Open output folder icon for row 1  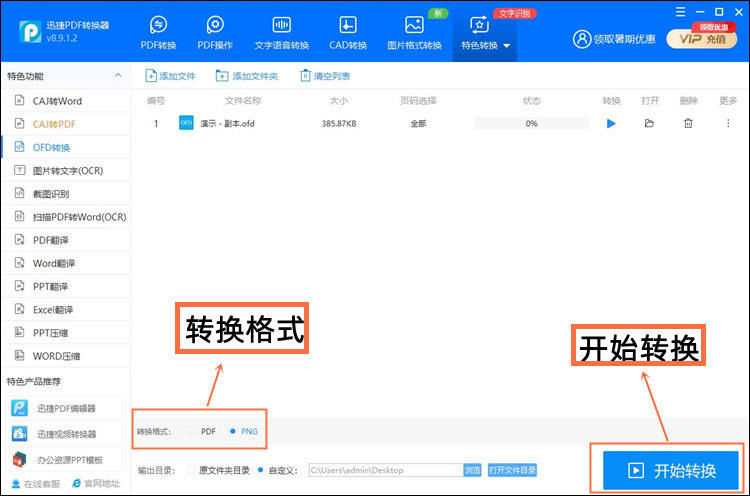(649, 123)
